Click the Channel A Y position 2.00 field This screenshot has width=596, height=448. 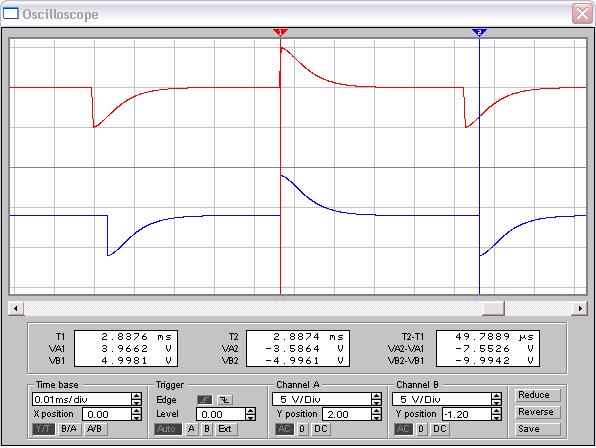[347, 414]
